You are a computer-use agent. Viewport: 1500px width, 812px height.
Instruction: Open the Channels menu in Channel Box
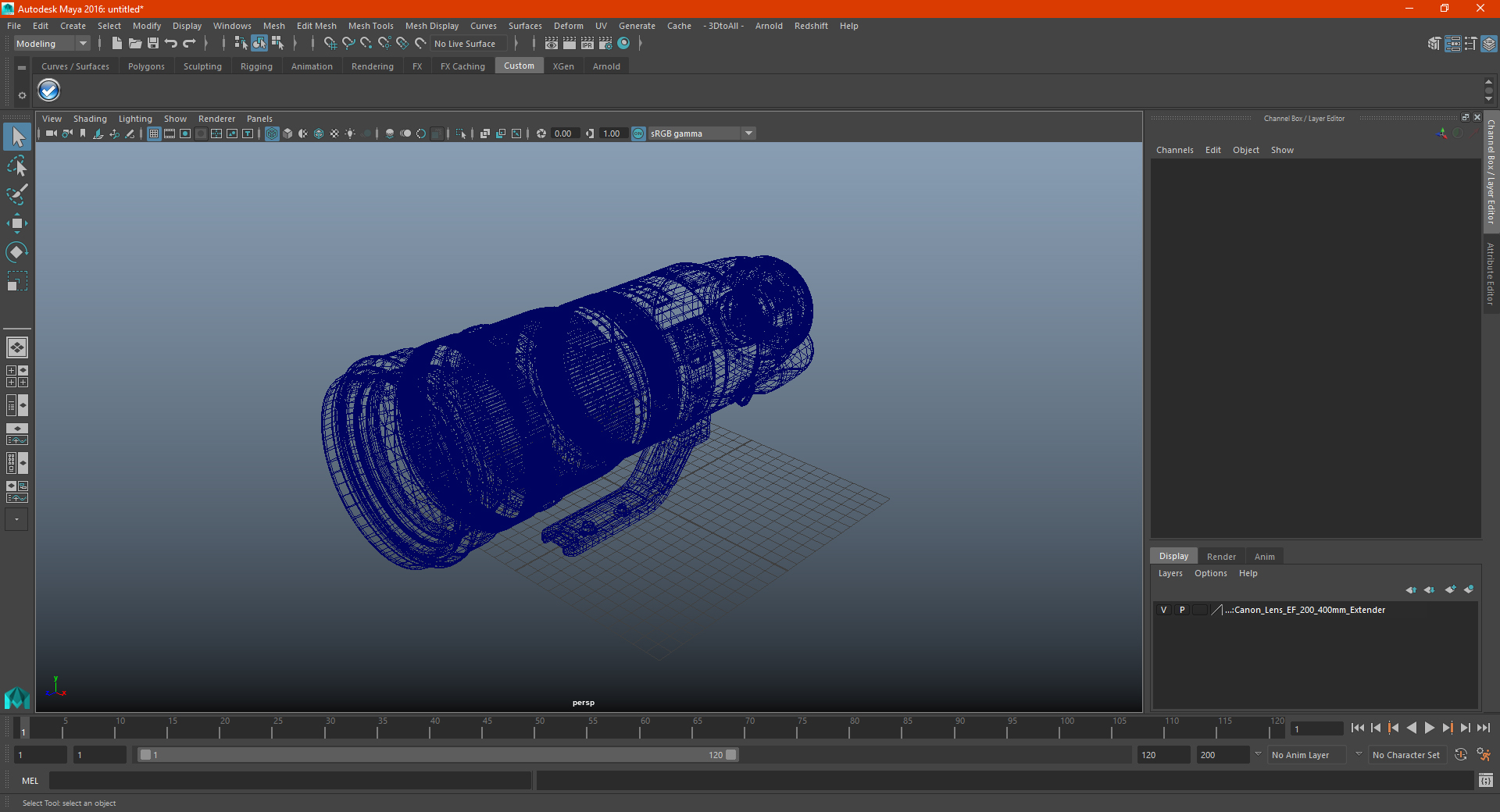[x=1175, y=150]
